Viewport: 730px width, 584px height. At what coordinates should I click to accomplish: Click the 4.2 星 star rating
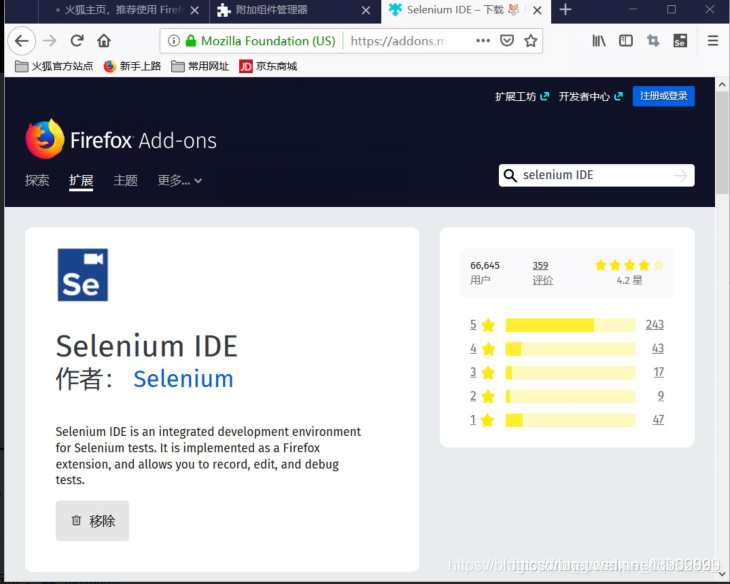629,272
